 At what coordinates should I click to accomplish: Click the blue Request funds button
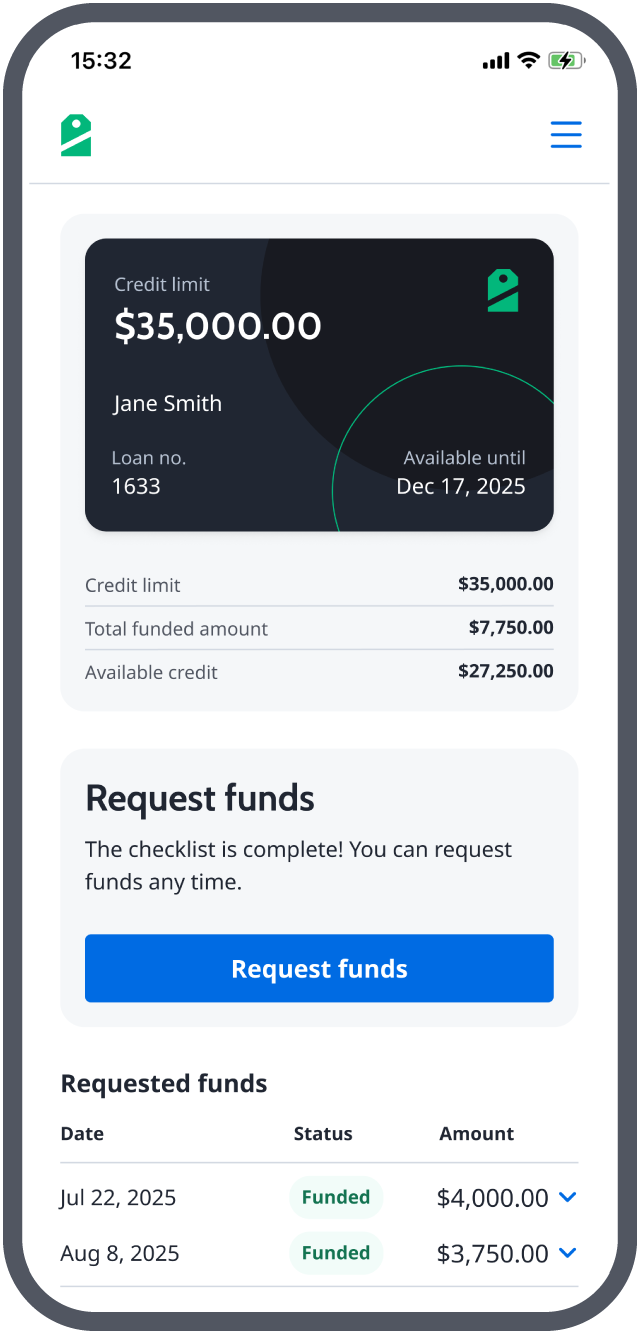coord(319,968)
